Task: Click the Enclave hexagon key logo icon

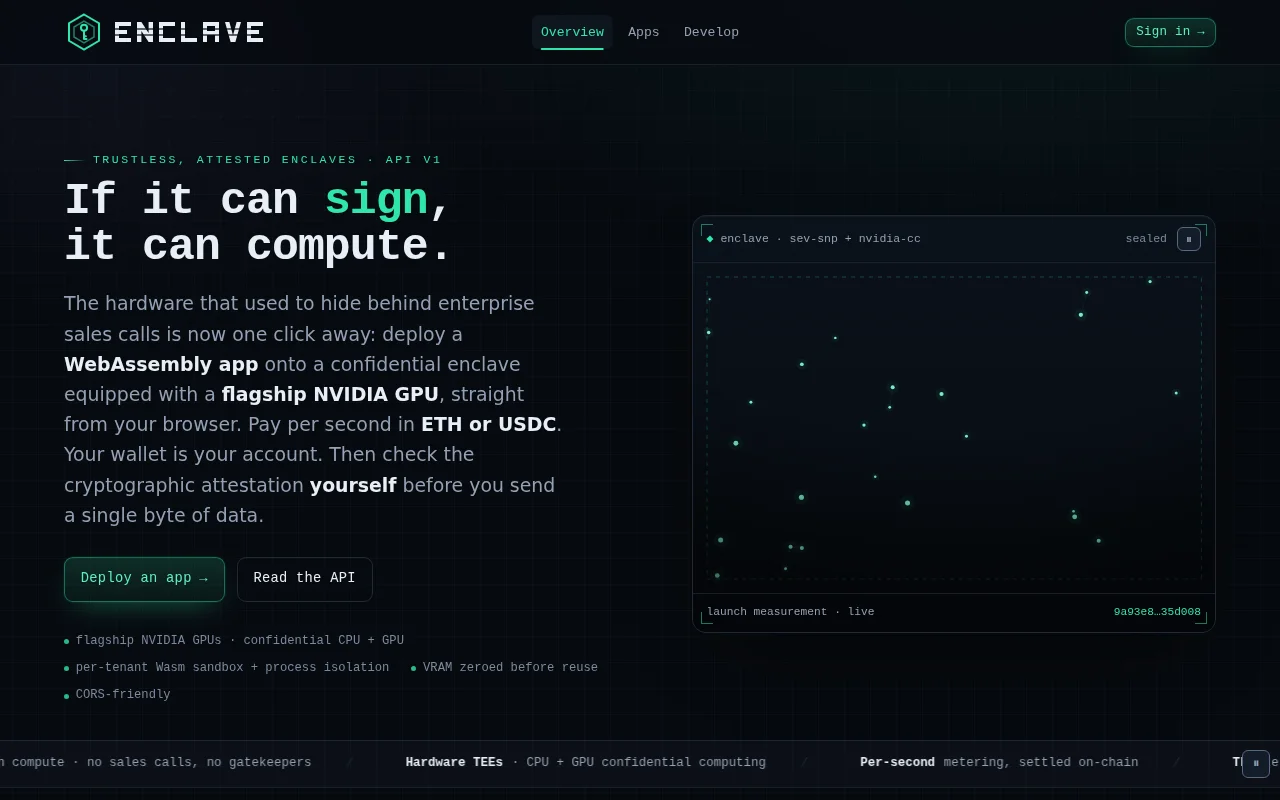Action: coord(84,32)
